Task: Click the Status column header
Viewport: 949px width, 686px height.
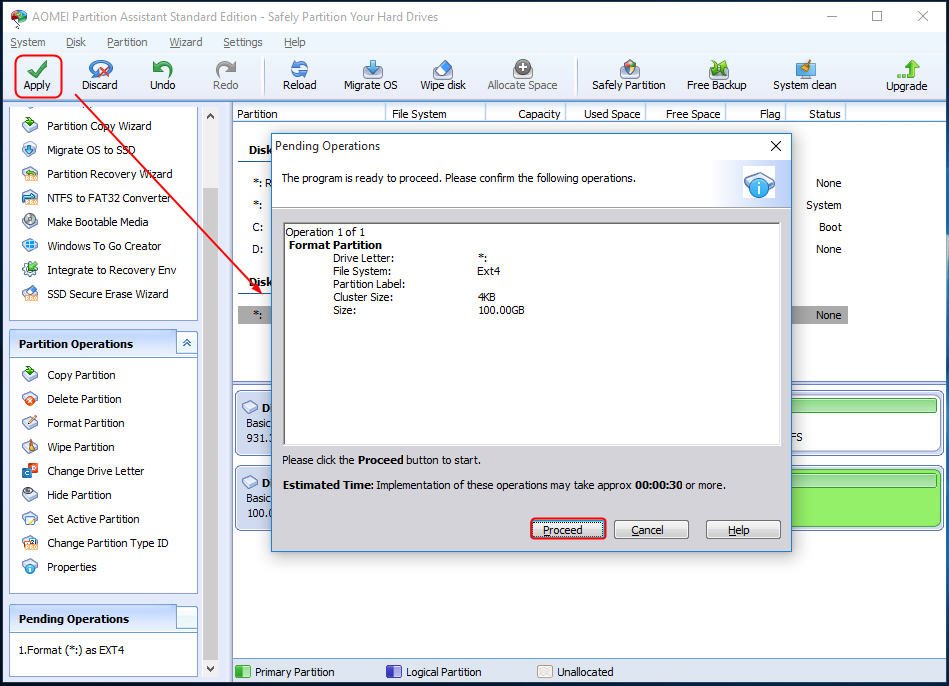Action: coord(816,114)
